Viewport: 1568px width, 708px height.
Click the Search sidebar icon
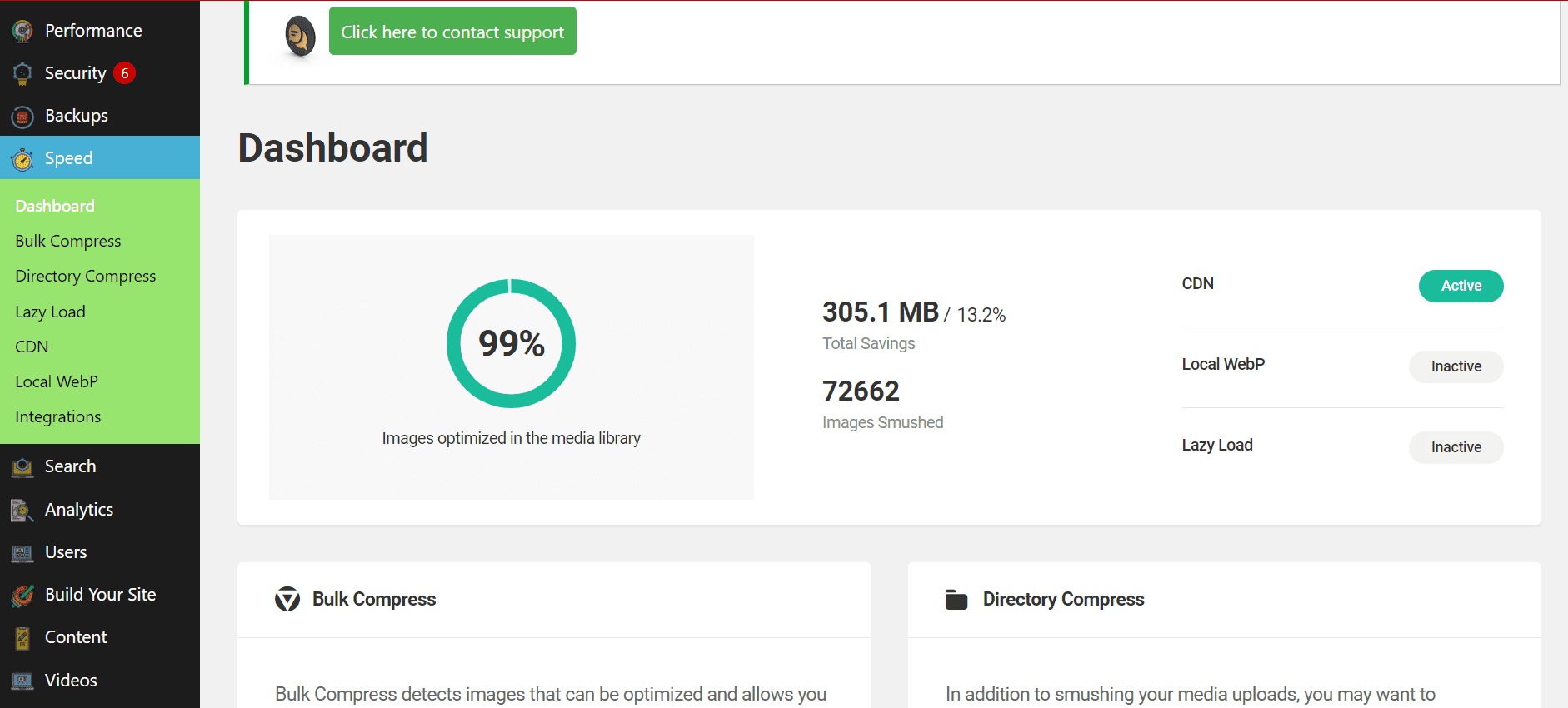click(x=22, y=467)
